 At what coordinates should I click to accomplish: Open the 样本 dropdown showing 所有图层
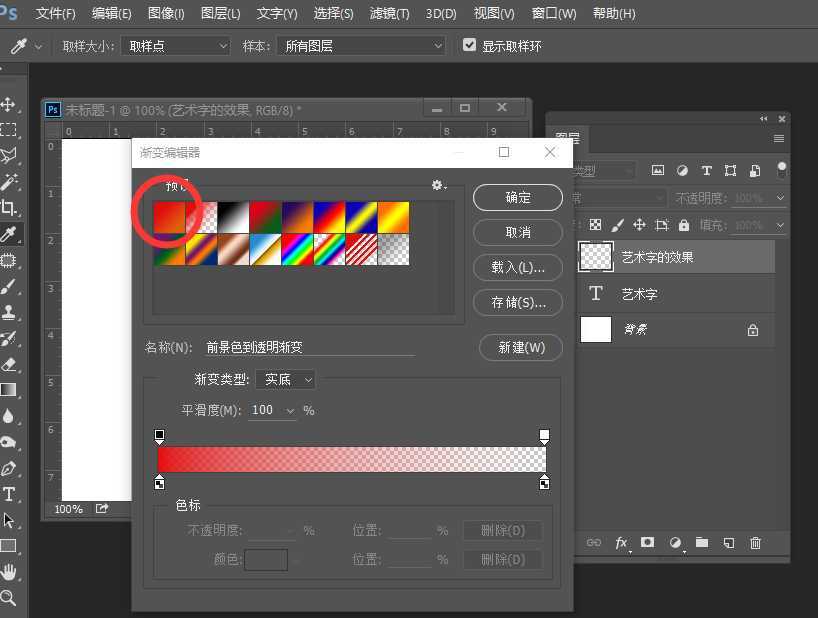360,46
